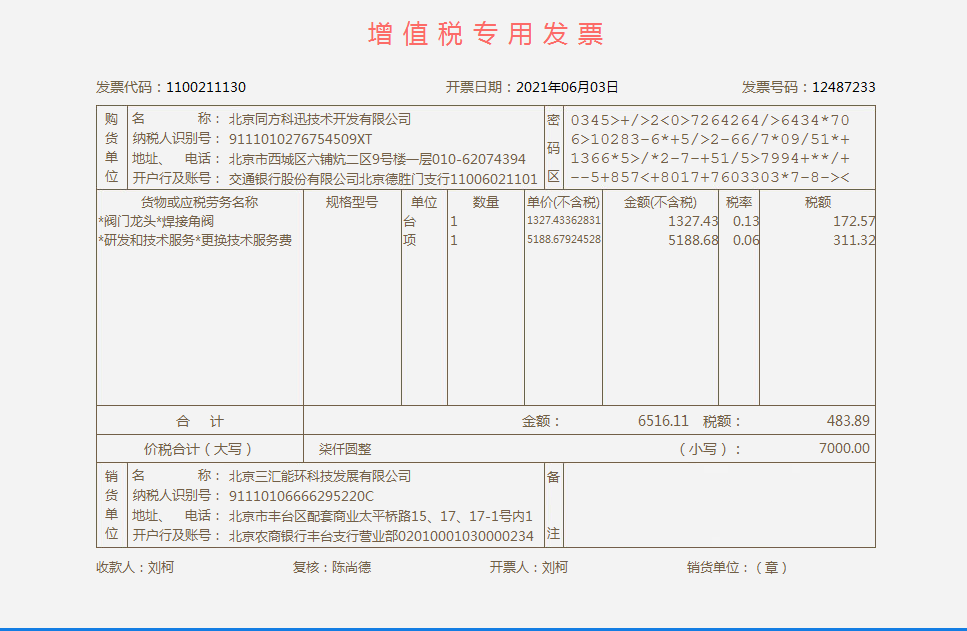Click the amount 5188.68
The image size is (967, 631).
pyautogui.click(x=693, y=241)
